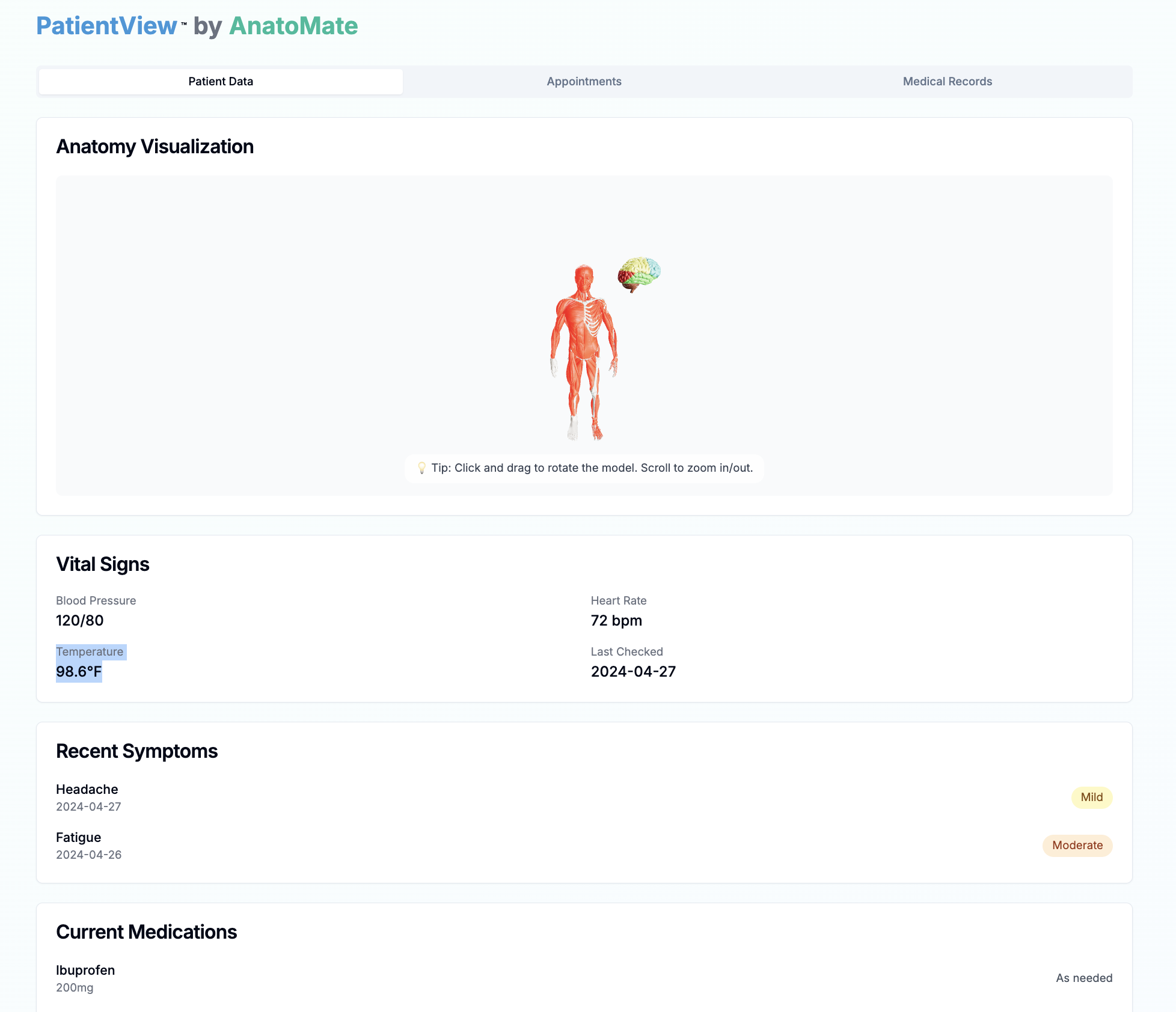This screenshot has width=1176, height=1012.
Task: Click the Moderate severity badge
Action: coord(1077,846)
